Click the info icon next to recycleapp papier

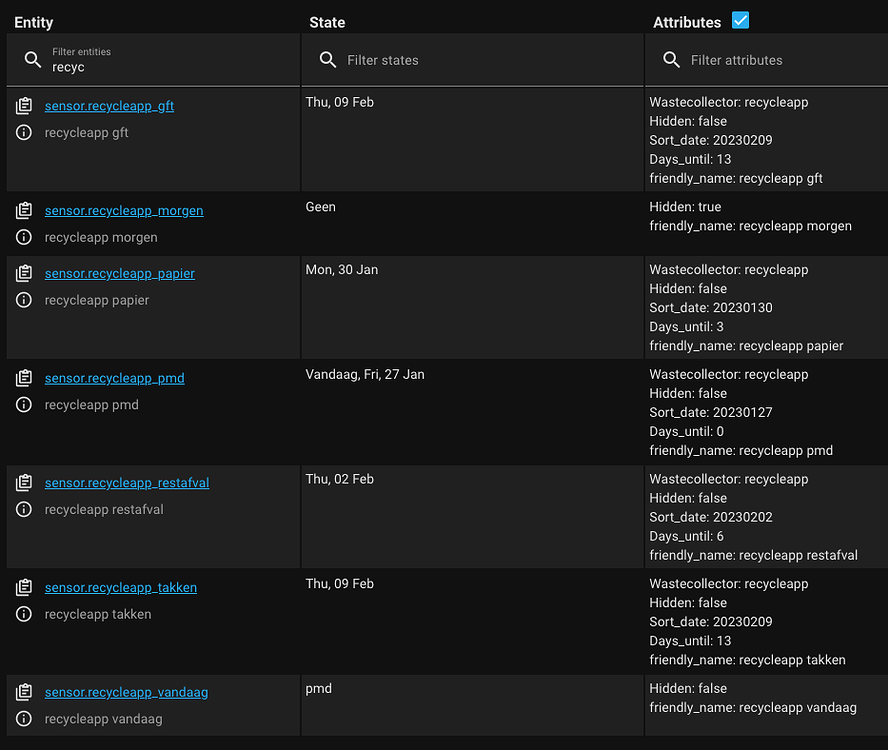tap(24, 300)
